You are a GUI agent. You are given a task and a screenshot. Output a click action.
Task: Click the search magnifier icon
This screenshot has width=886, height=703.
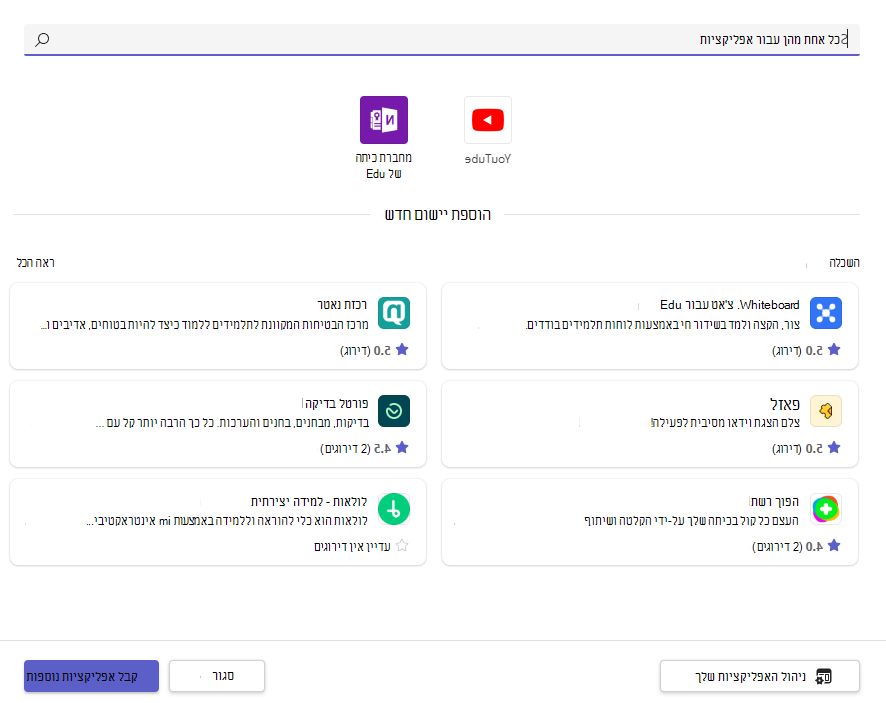(x=42, y=39)
